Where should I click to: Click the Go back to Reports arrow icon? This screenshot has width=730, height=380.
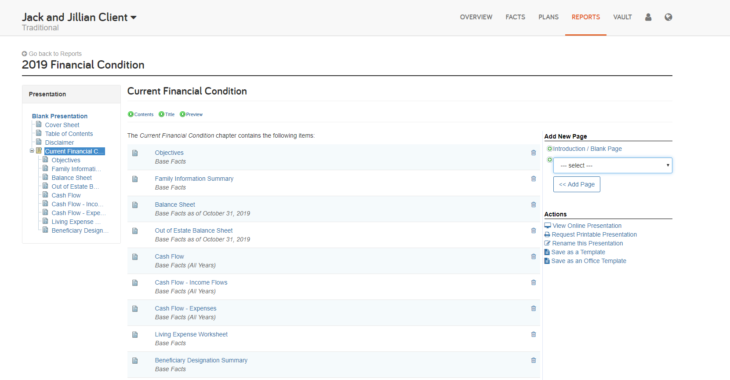pyautogui.click(x=24, y=54)
